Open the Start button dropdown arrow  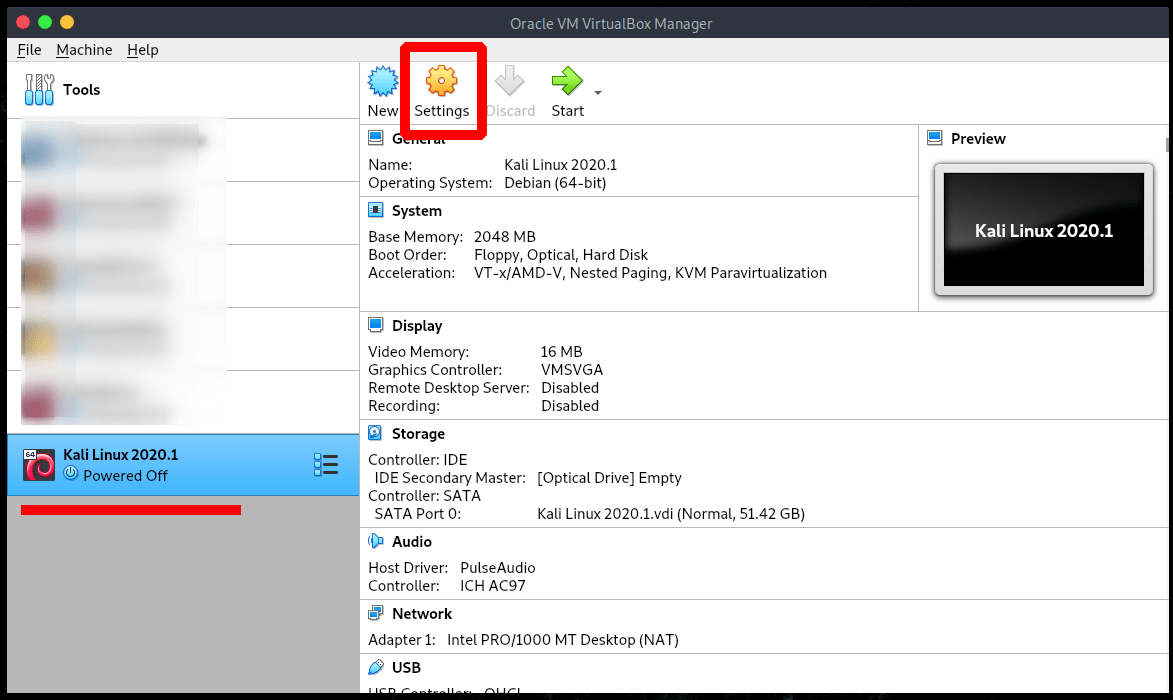coord(598,93)
